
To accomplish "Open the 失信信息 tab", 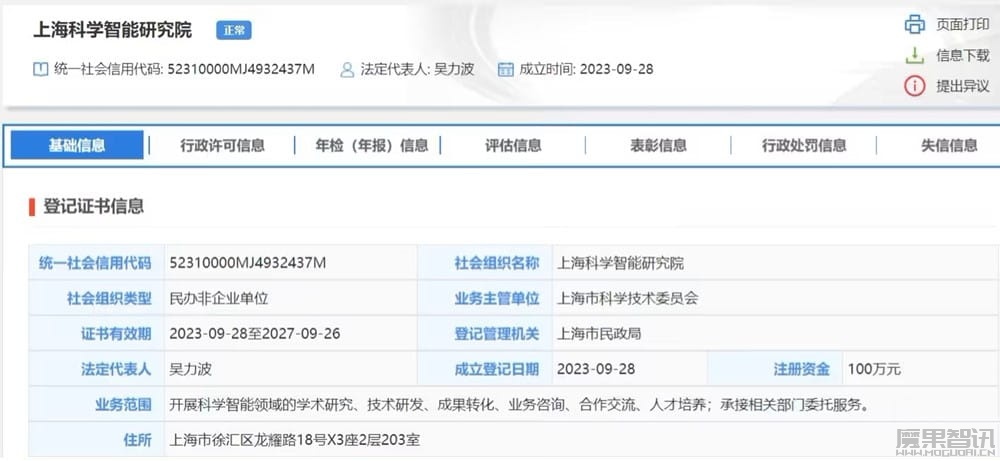I will (948, 145).
